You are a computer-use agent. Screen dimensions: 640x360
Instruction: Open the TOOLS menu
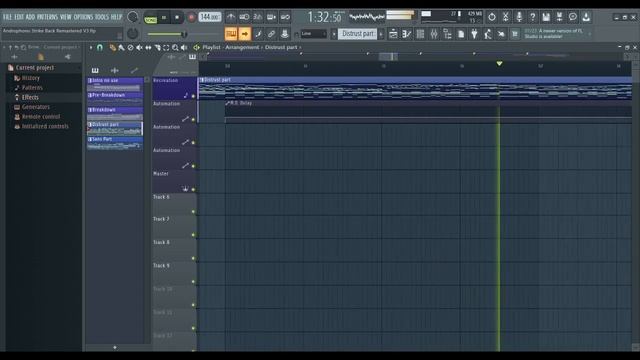(102, 17)
